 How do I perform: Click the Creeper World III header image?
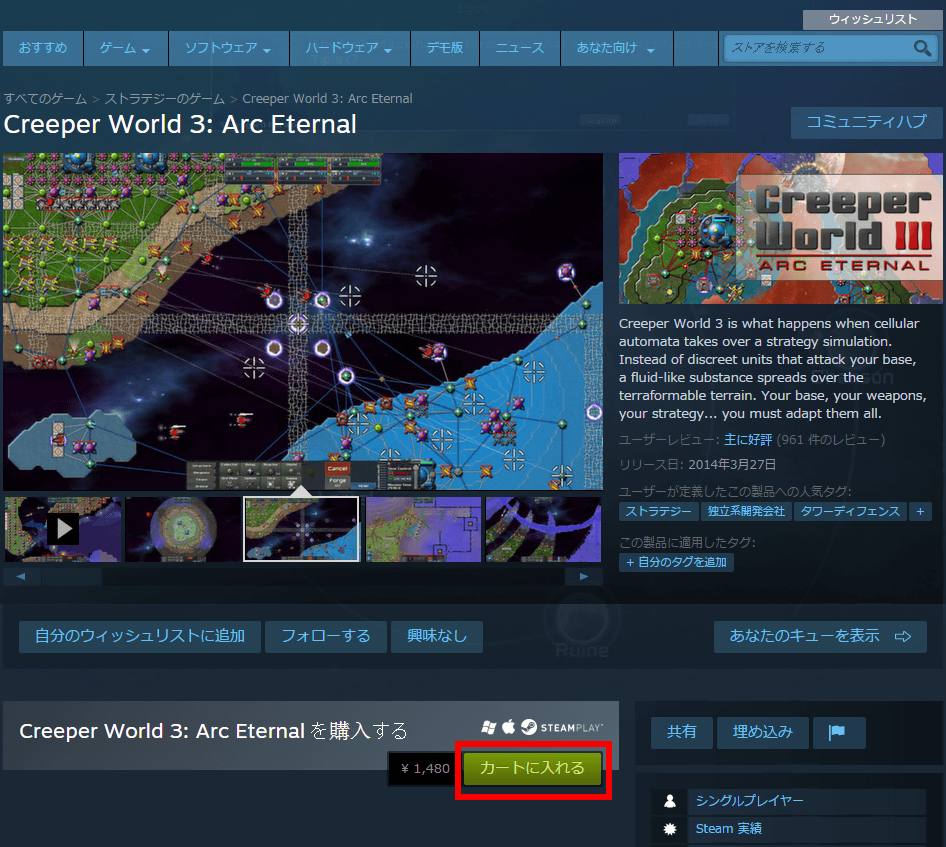[781, 229]
